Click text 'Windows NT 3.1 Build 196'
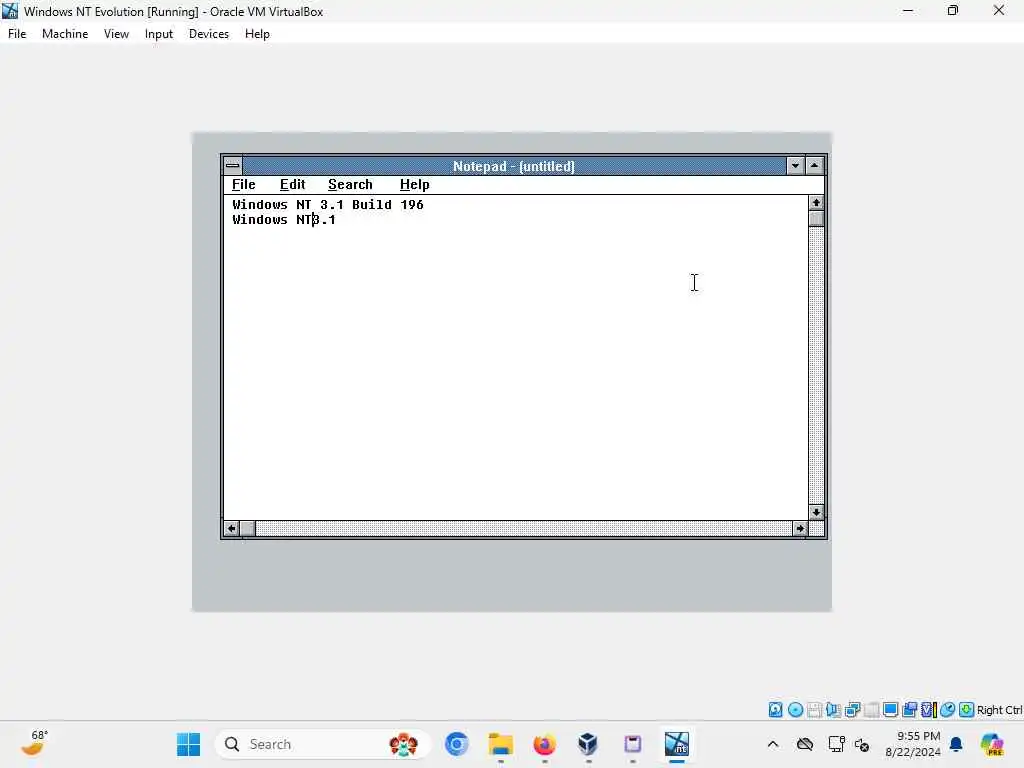The width and height of the screenshot is (1024, 768). [x=328, y=204]
